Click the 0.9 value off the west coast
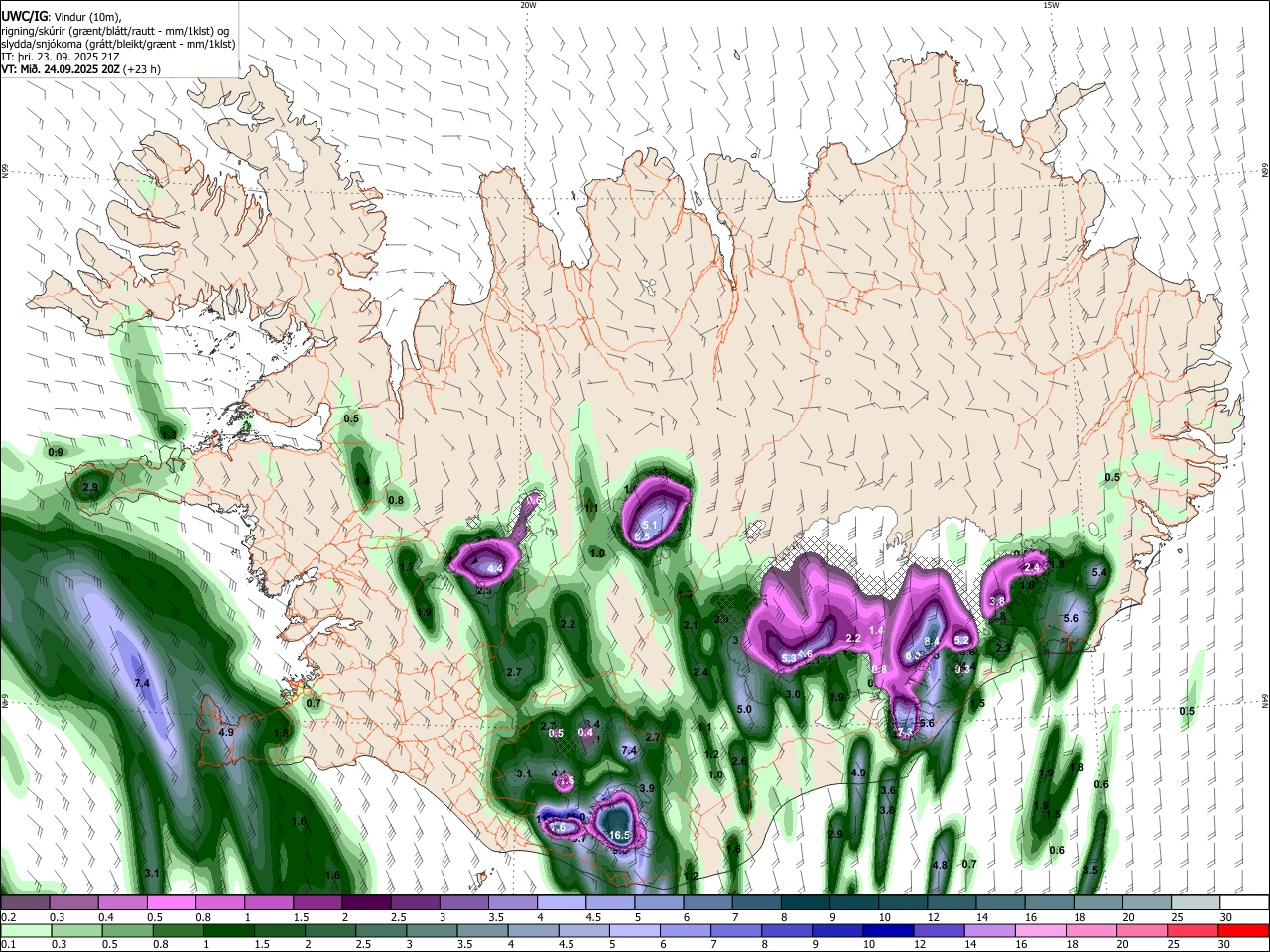1270x952 pixels. point(56,452)
